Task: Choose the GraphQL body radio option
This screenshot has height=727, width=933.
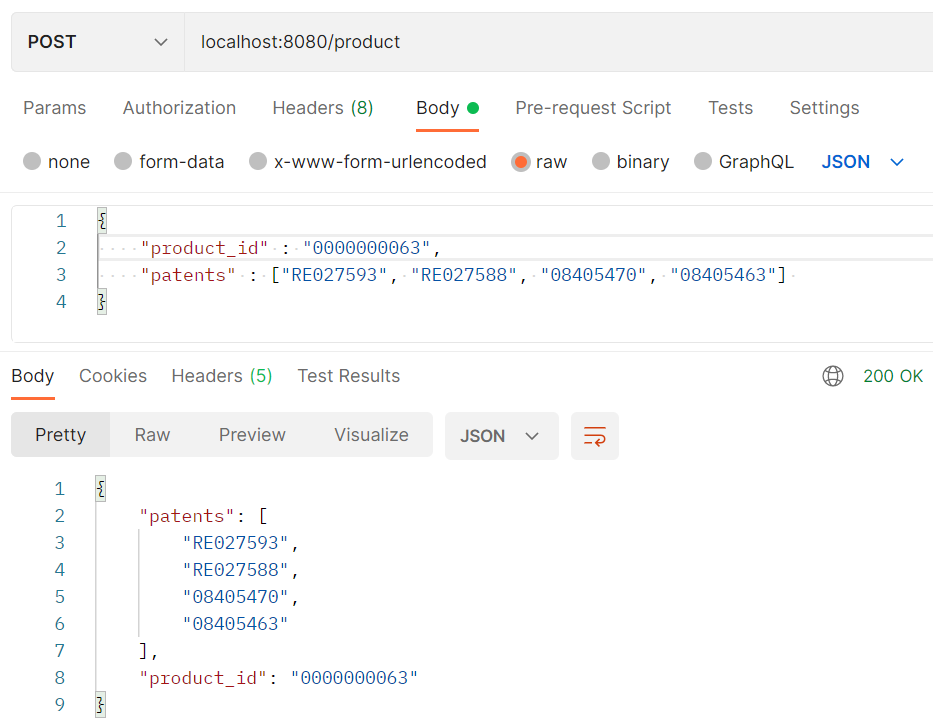Action: coord(703,161)
